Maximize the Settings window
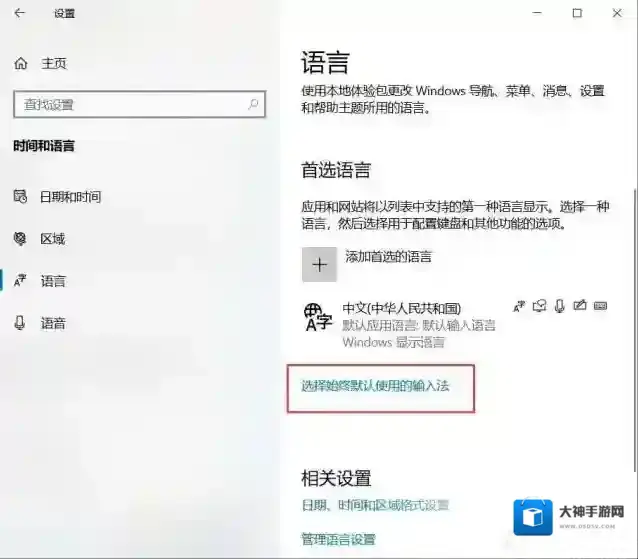Image resolution: width=638 pixels, height=559 pixels. click(577, 14)
